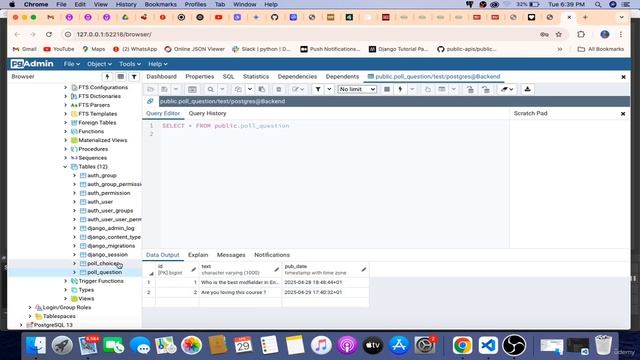Screen dimensions: 640x360
Task: Click the Copy icon in query toolbar
Action: [x=238, y=89]
